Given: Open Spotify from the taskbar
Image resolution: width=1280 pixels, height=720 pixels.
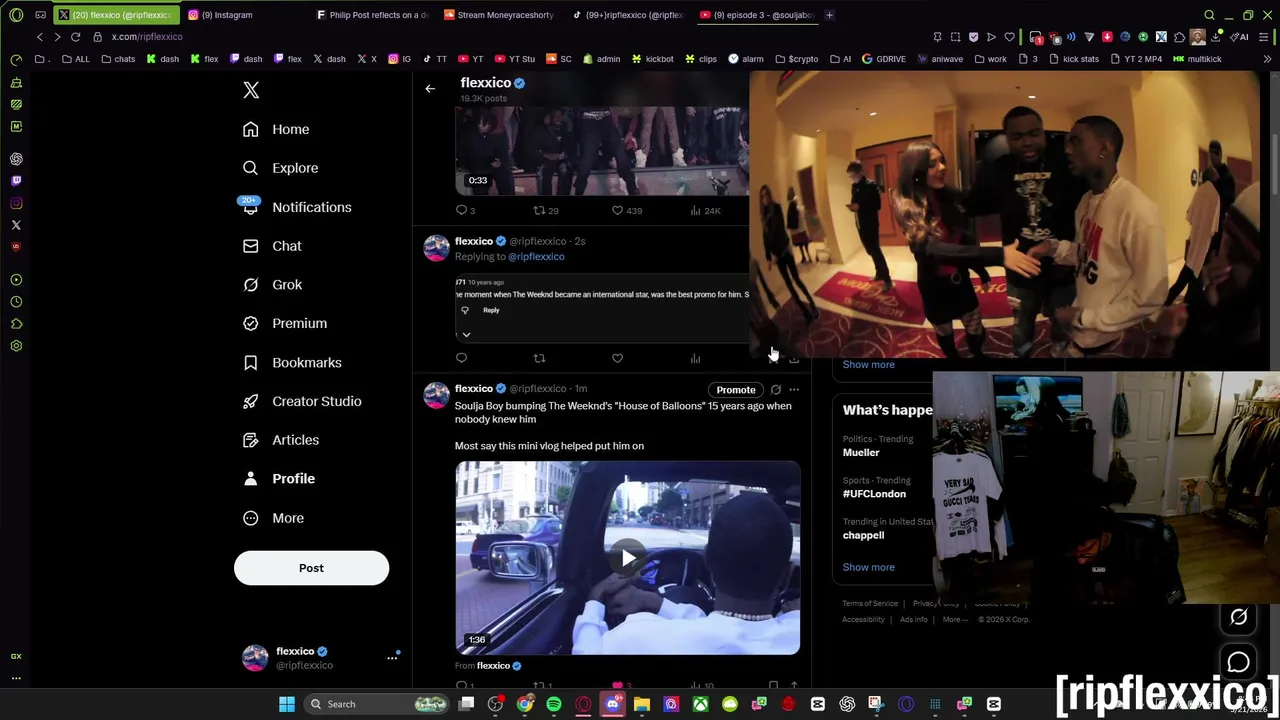Looking at the screenshot, I should pos(554,704).
